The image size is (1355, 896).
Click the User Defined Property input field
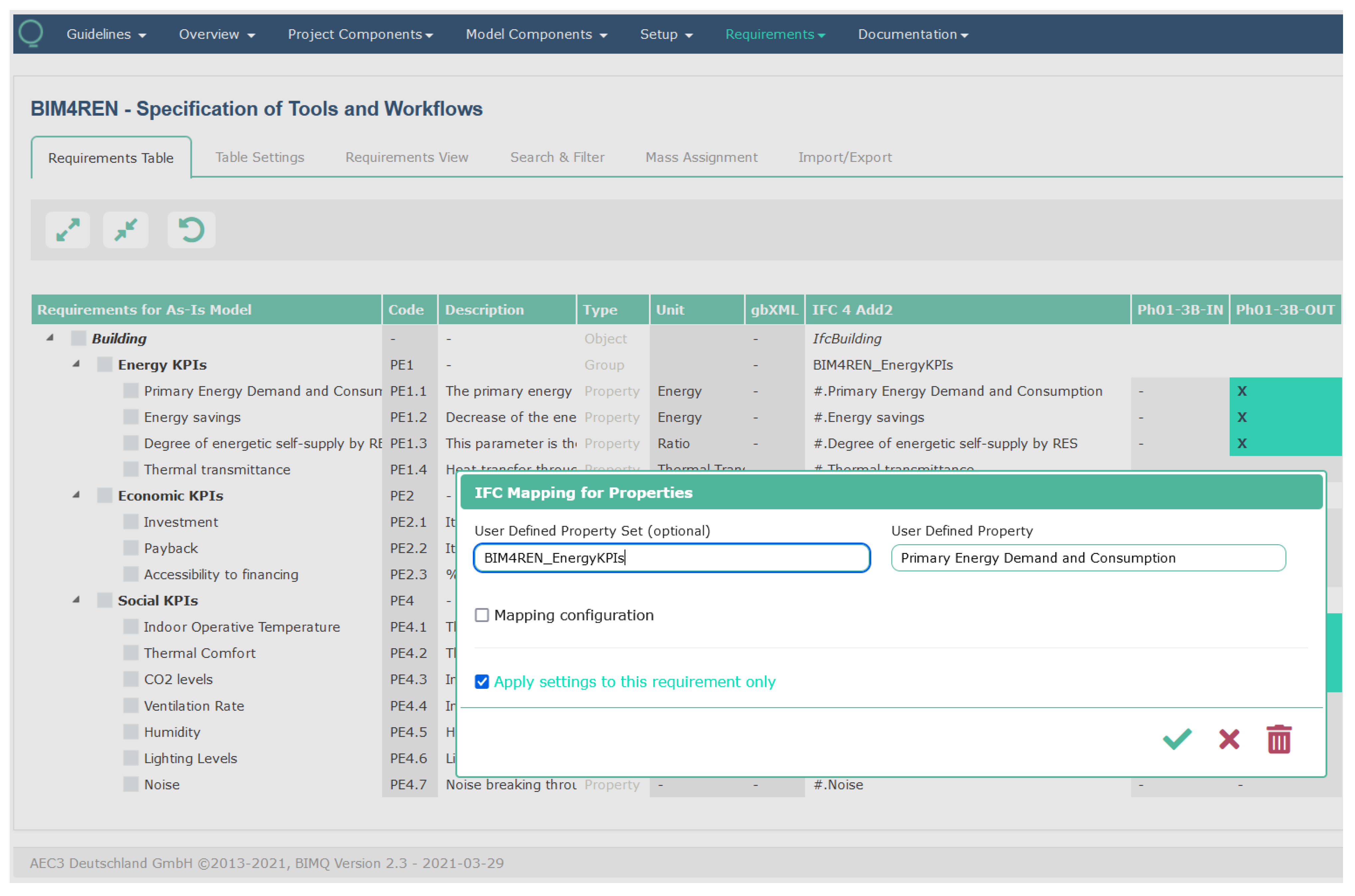coord(1088,558)
